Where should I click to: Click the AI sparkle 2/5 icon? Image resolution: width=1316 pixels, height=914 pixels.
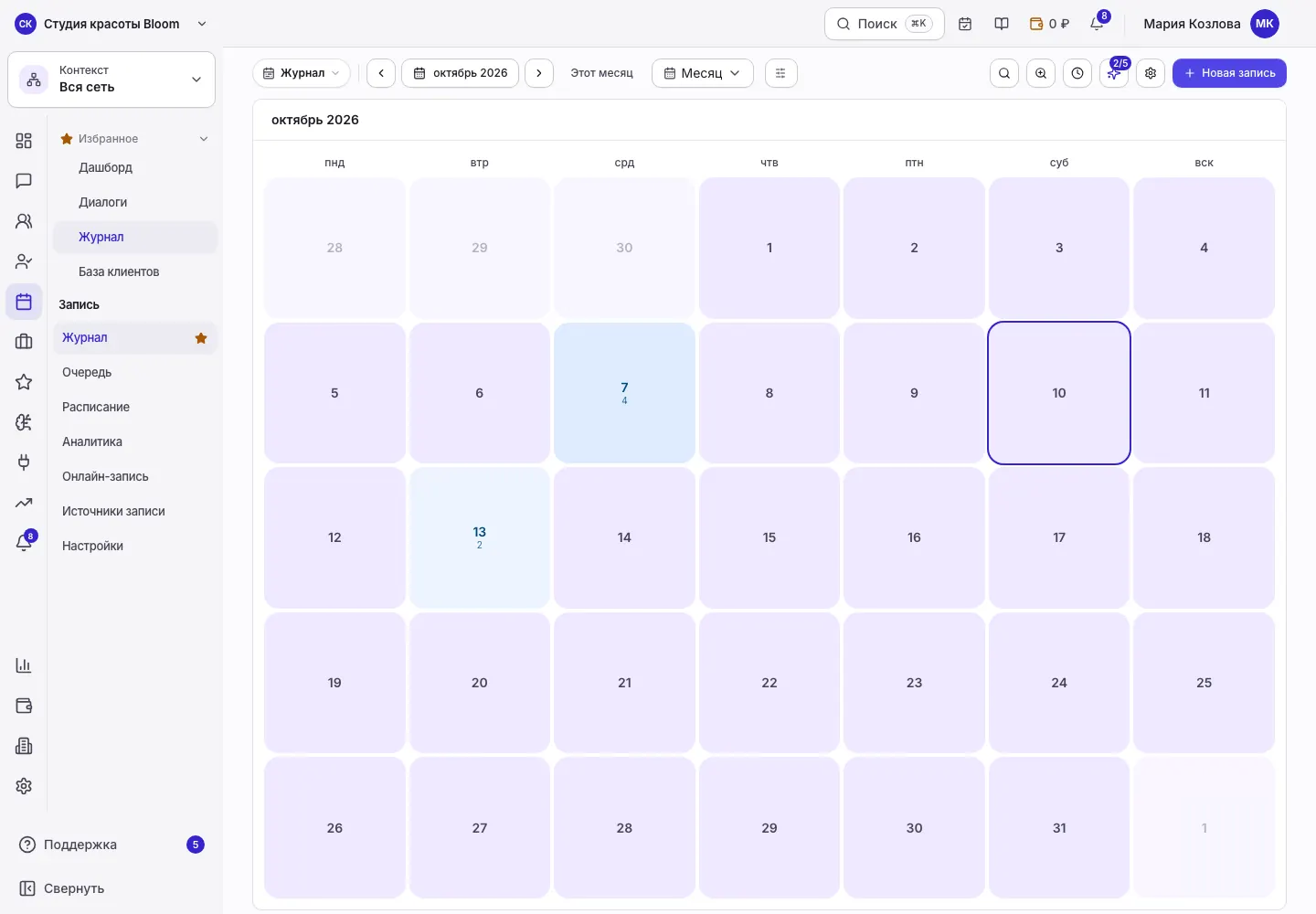tap(1114, 73)
